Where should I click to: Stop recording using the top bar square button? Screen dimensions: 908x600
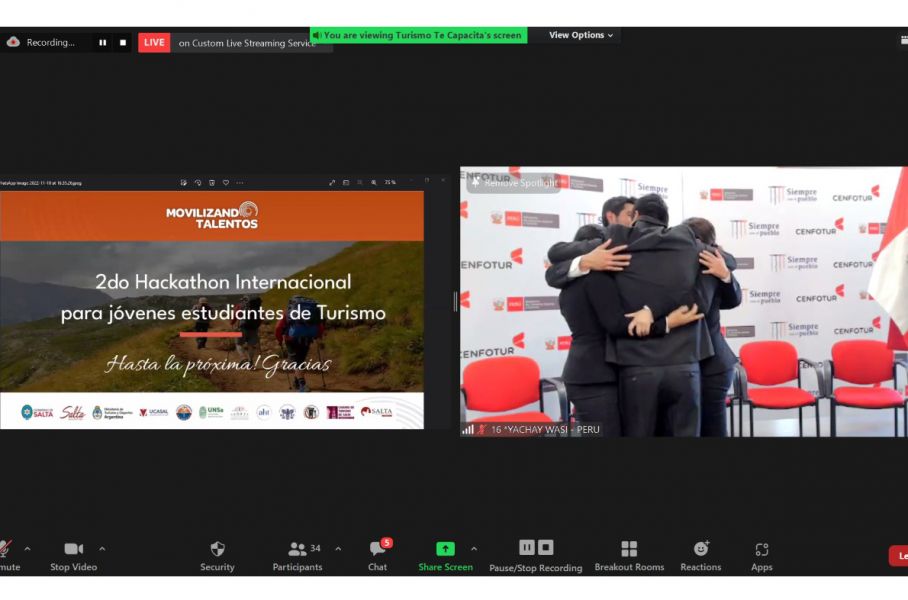[x=123, y=42]
